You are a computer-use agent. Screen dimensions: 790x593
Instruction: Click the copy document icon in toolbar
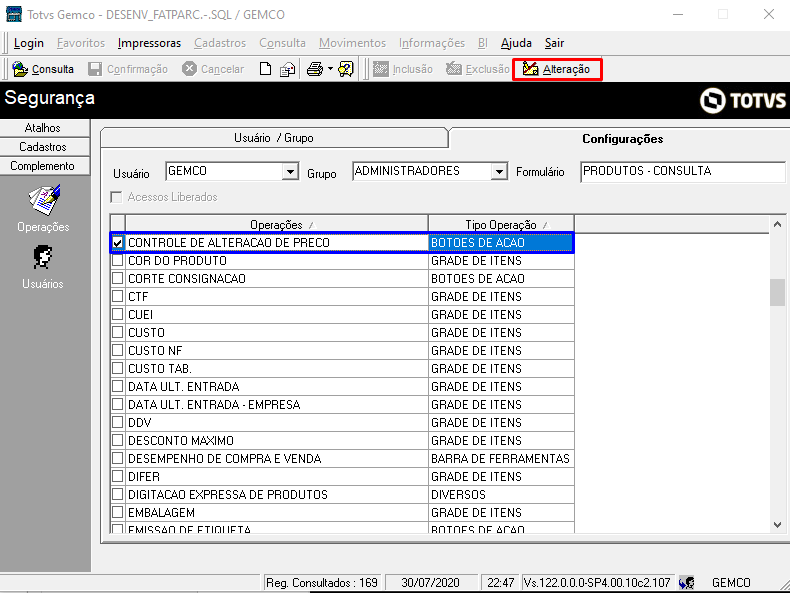click(288, 69)
